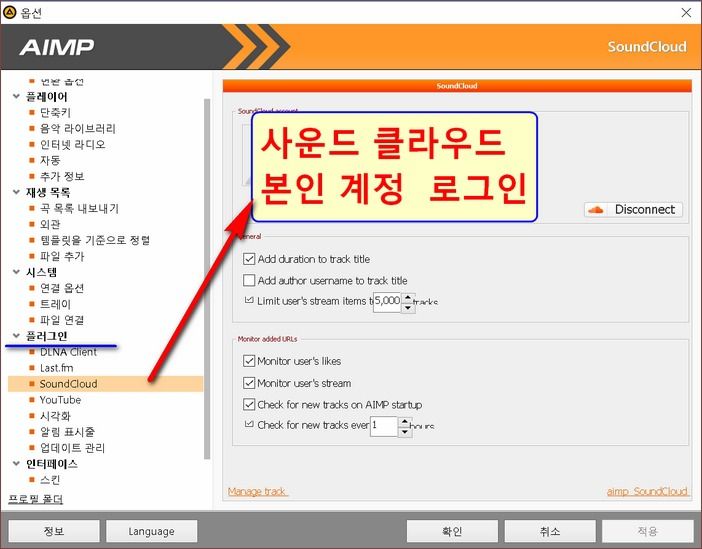Image resolution: width=702 pixels, height=549 pixels.
Task: Collapse the 플레이어 tree section
Action: pyautogui.click(x=17, y=96)
